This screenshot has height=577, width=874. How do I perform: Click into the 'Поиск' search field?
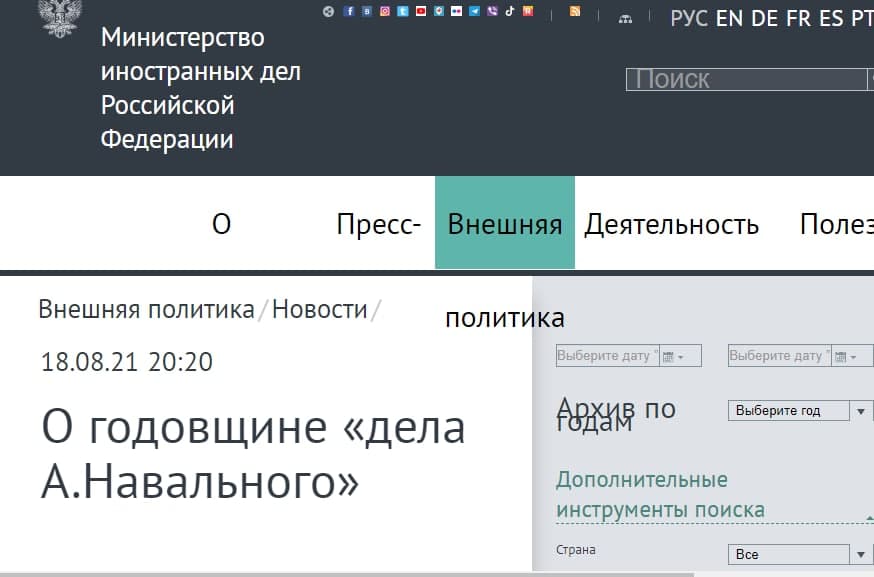[x=745, y=79]
